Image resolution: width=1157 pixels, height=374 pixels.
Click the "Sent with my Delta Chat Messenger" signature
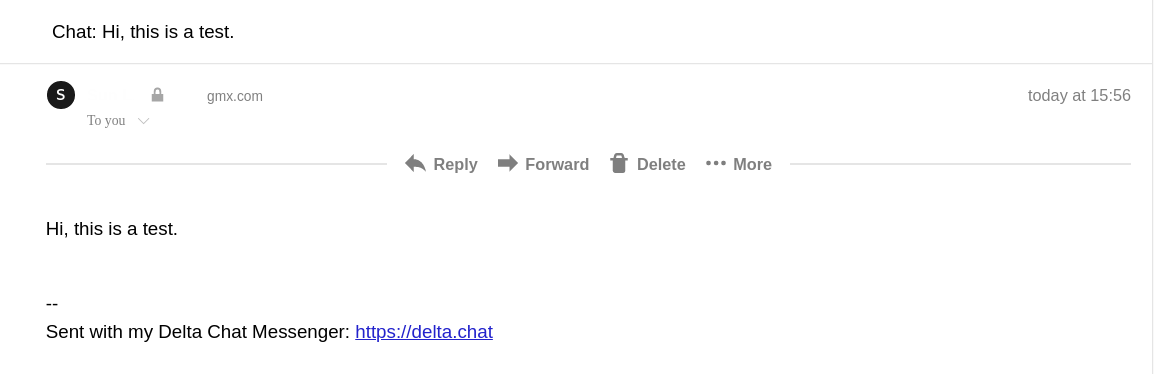pos(198,332)
